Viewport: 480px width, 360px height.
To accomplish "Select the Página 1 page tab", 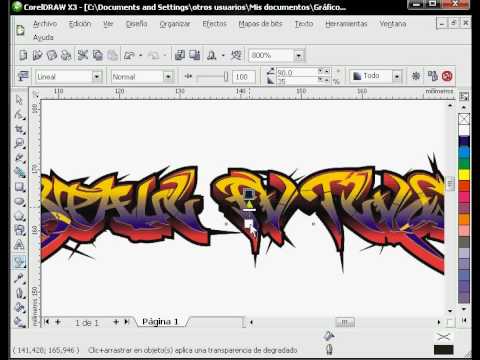I will pos(160,322).
